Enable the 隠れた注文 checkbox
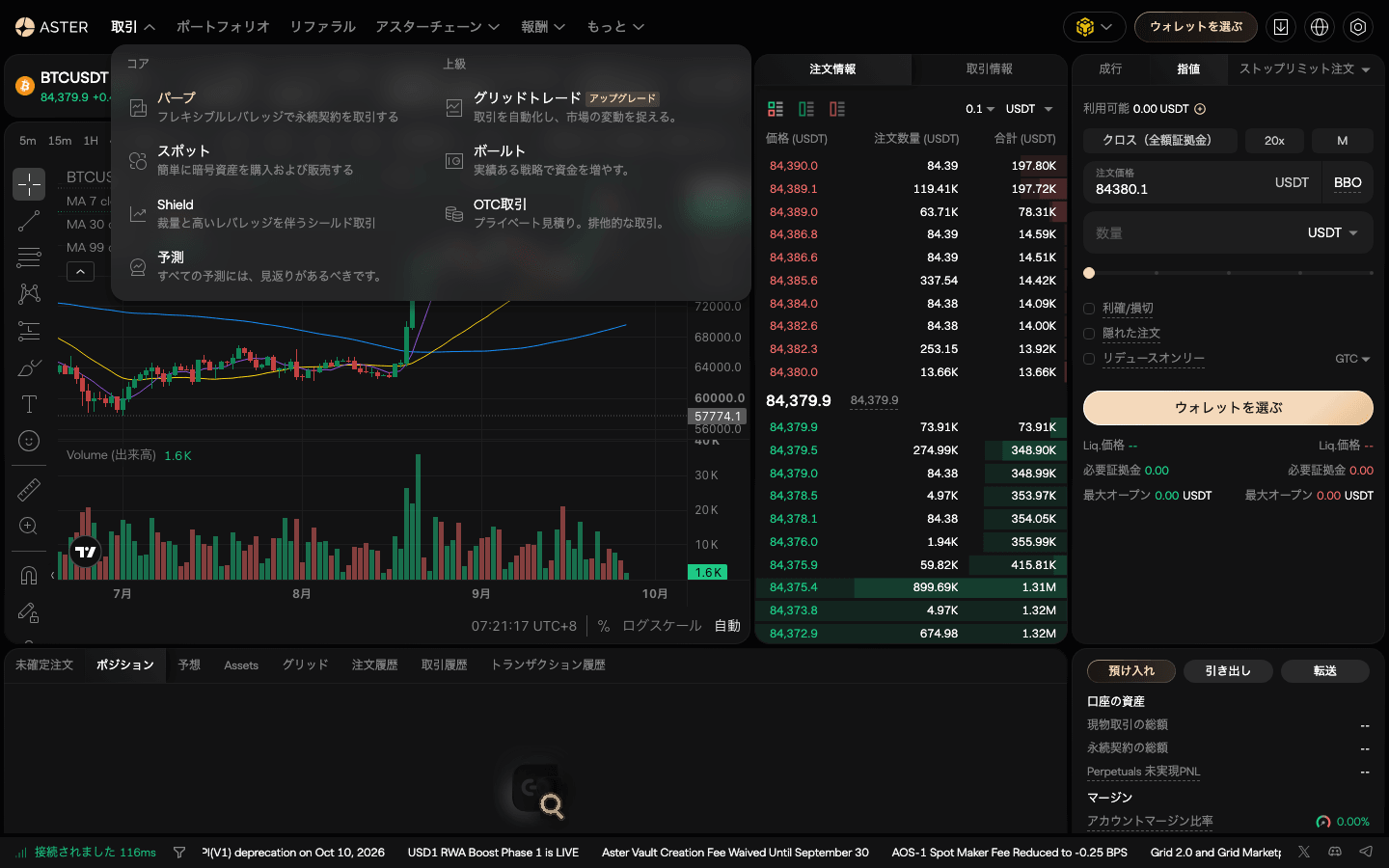 1089,334
